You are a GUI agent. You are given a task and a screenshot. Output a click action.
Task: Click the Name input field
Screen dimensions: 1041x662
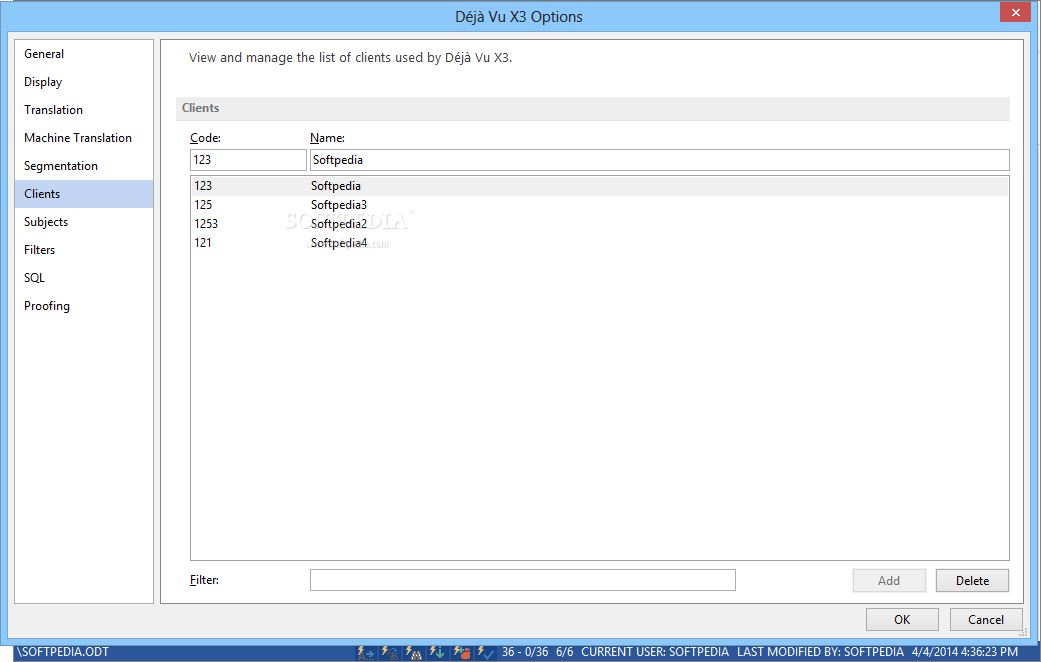(x=659, y=160)
